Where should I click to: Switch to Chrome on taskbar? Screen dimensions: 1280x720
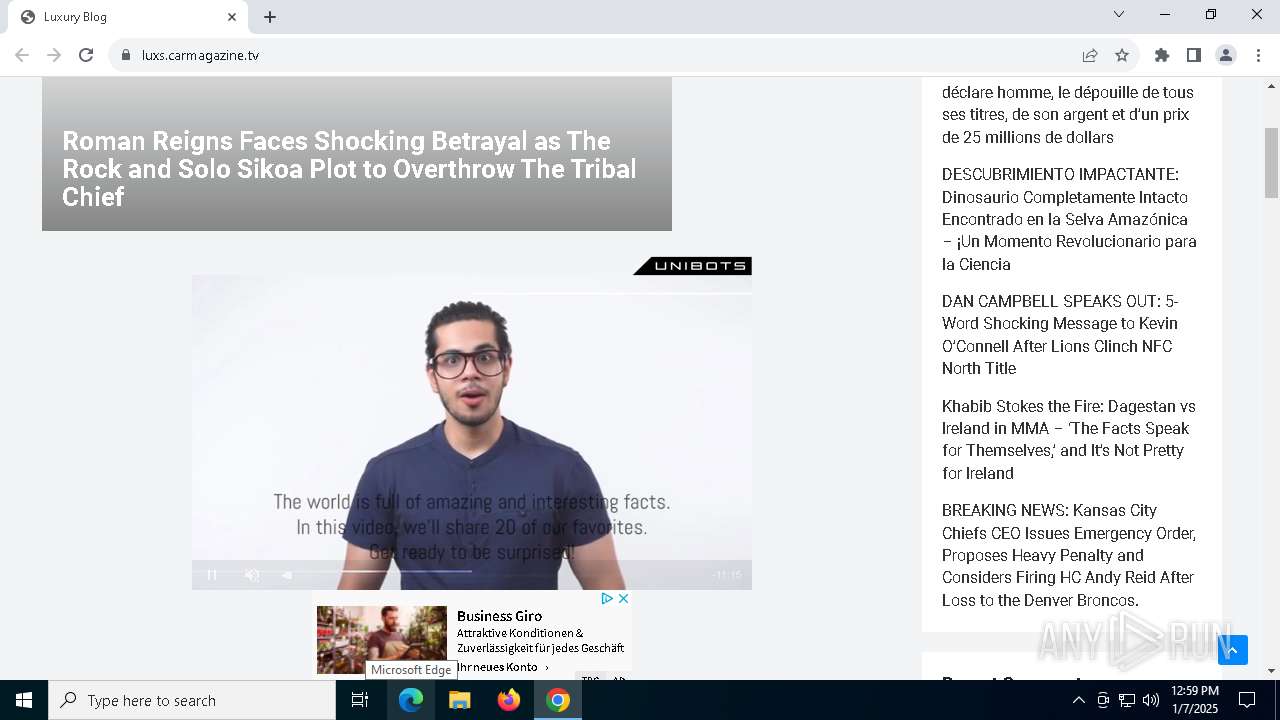click(x=558, y=700)
